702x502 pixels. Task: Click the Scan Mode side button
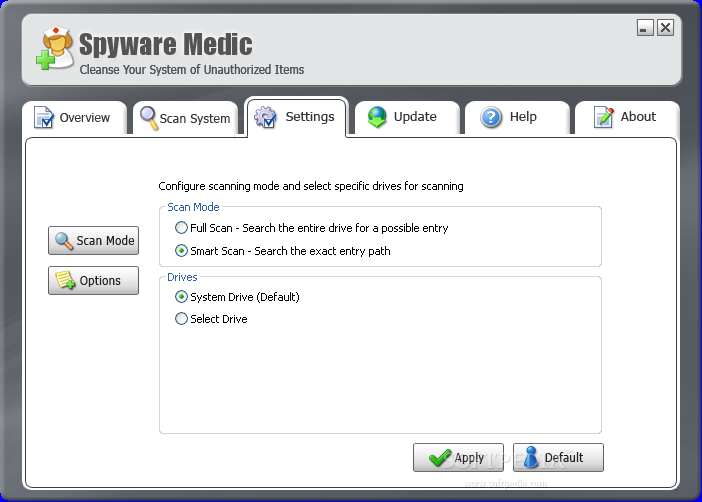[x=94, y=240]
